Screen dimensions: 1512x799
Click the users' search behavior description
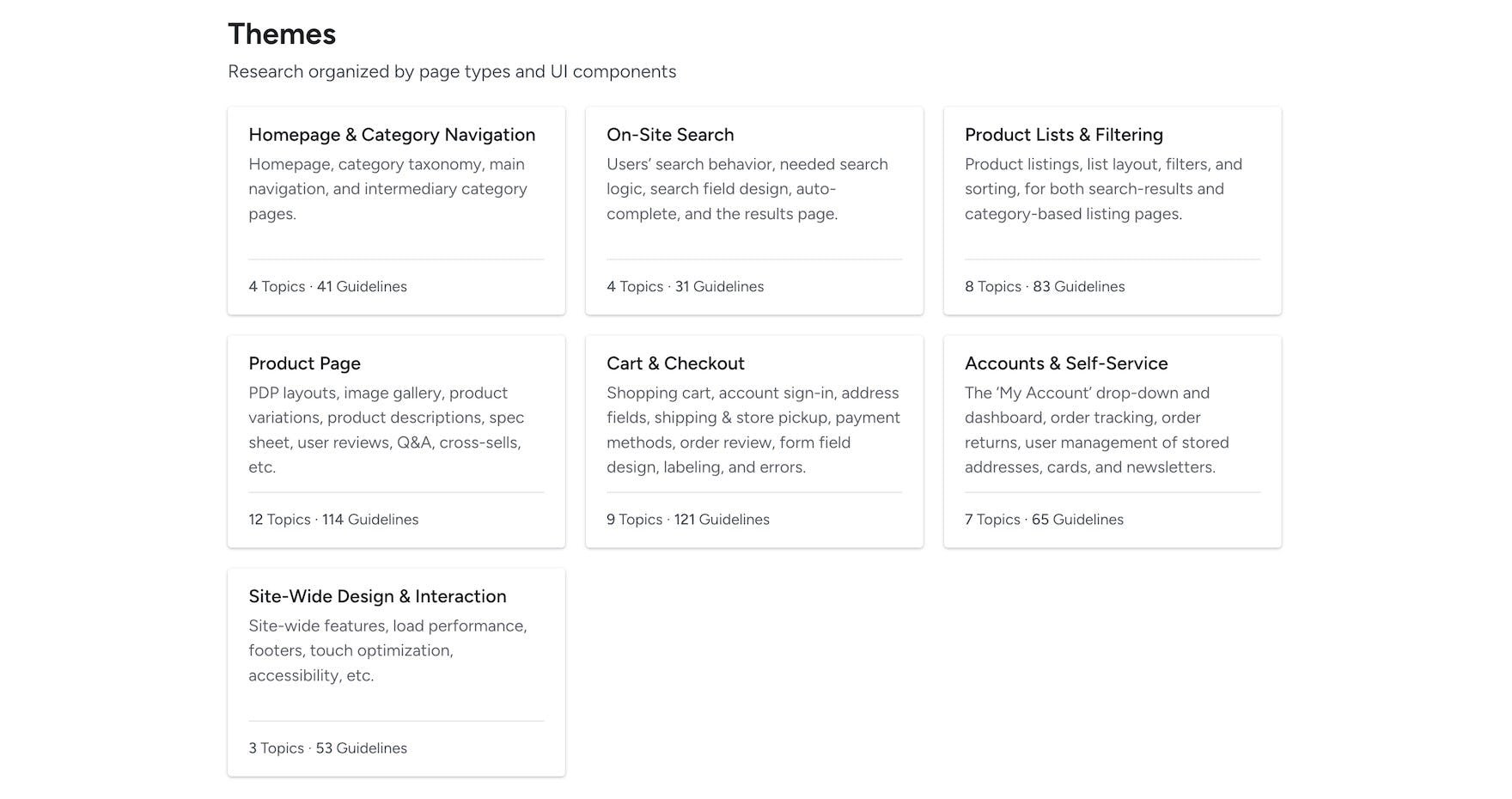point(747,189)
